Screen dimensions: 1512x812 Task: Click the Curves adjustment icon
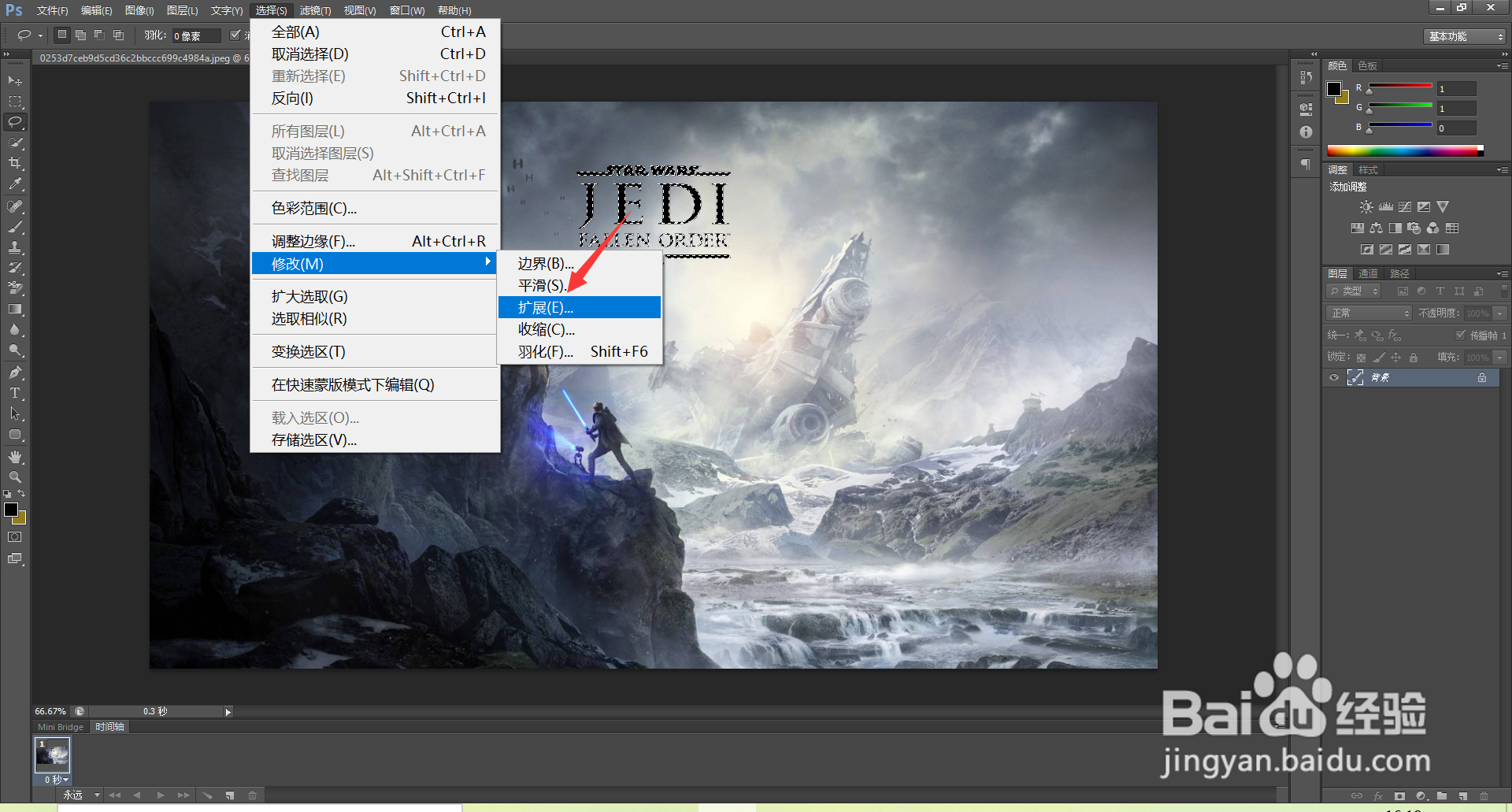1405,207
